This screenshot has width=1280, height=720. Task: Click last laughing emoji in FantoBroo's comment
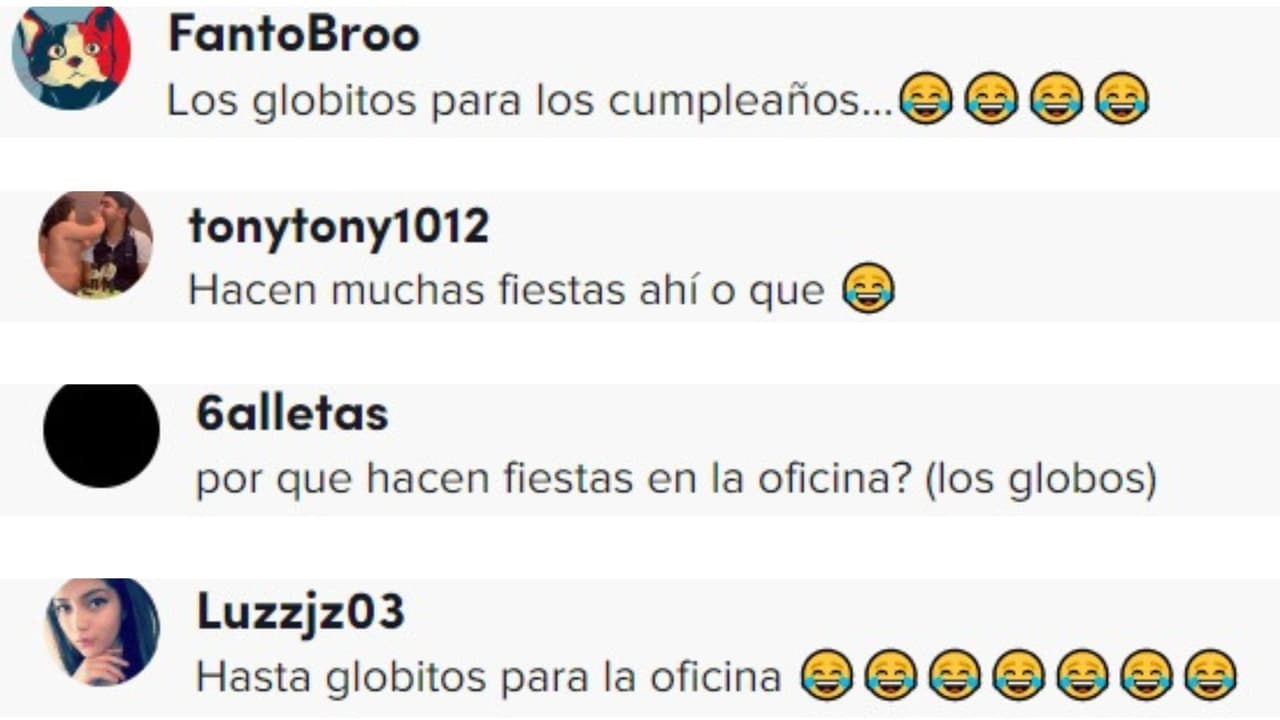pos(1121,99)
